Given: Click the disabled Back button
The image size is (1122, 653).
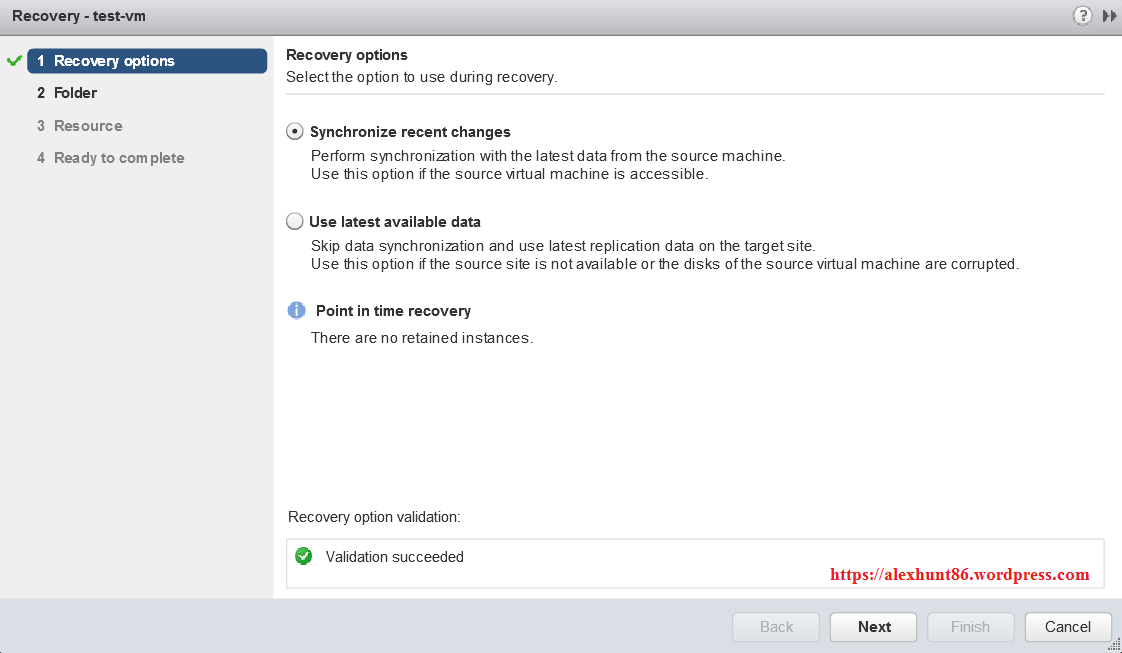Looking at the screenshot, I should (776, 627).
